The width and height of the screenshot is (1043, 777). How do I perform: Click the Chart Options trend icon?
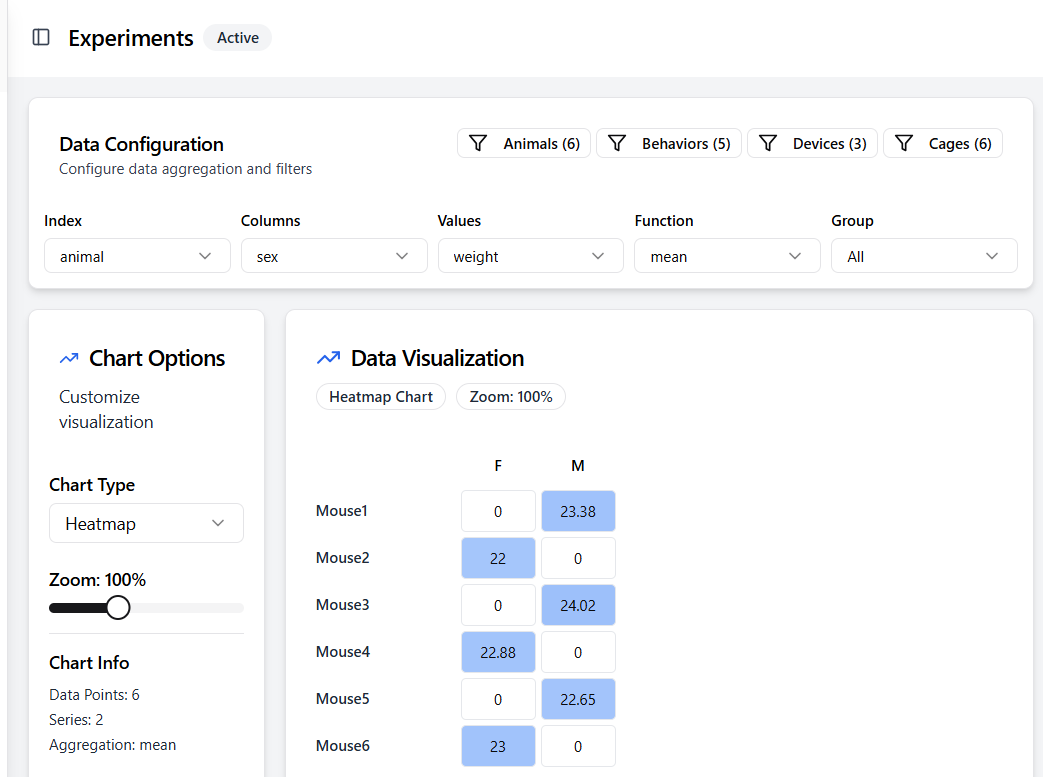point(69,359)
